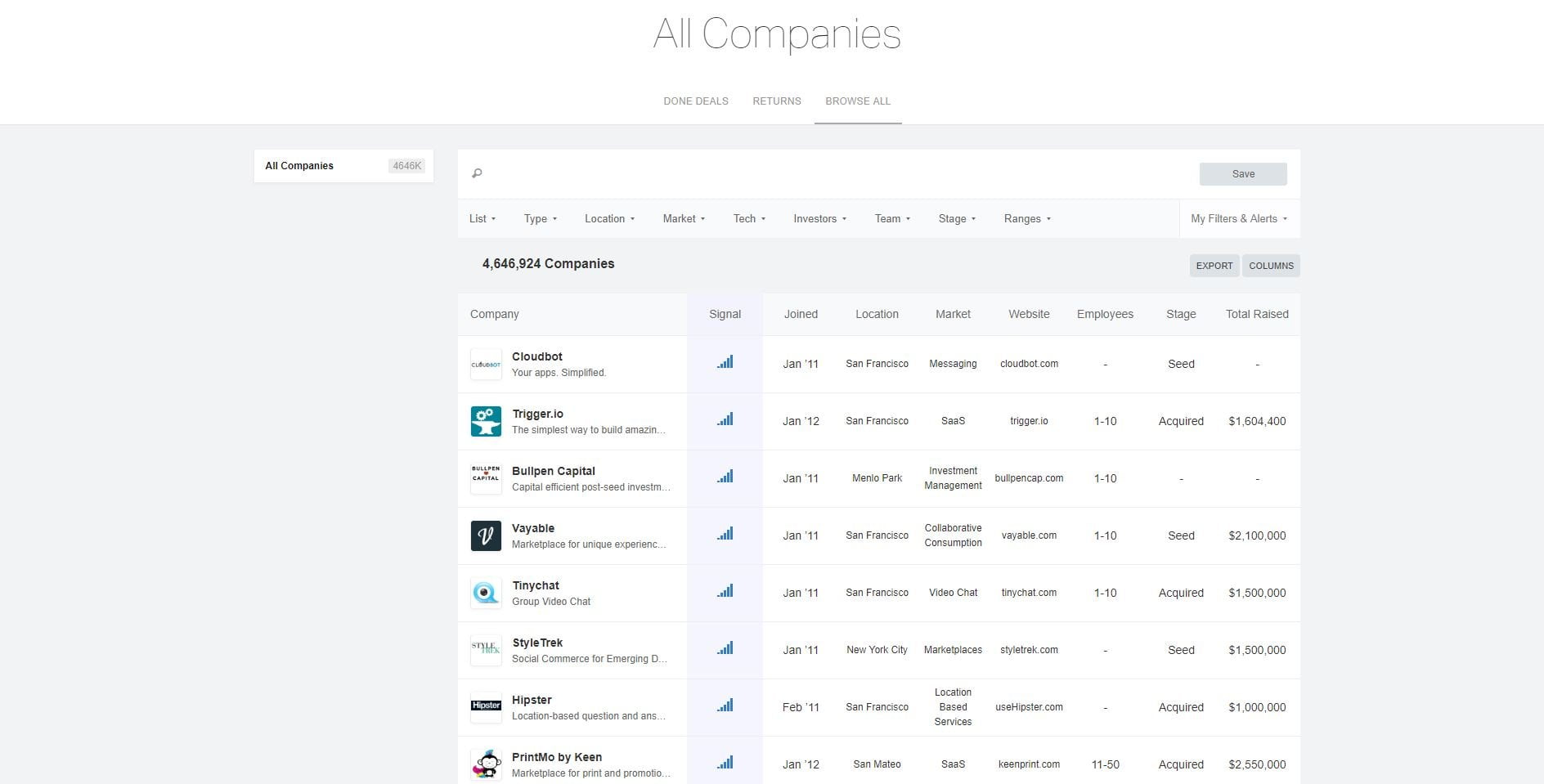Open the Location filter dropdown
Image resolution: width=1544 pixels, height=784 pixels.
[609, 219]
